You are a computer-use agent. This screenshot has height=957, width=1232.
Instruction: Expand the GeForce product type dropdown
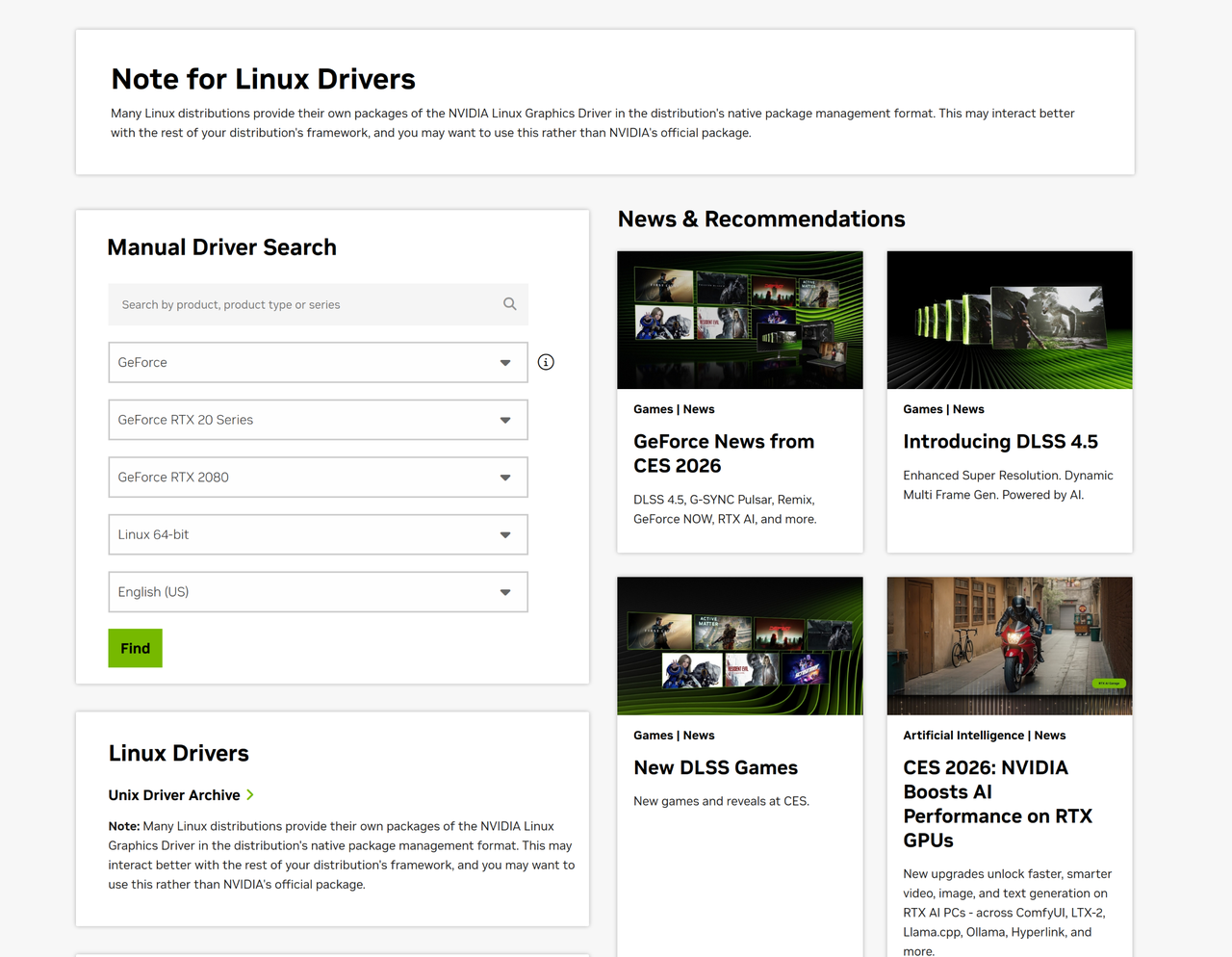click(x=318, y=362)
